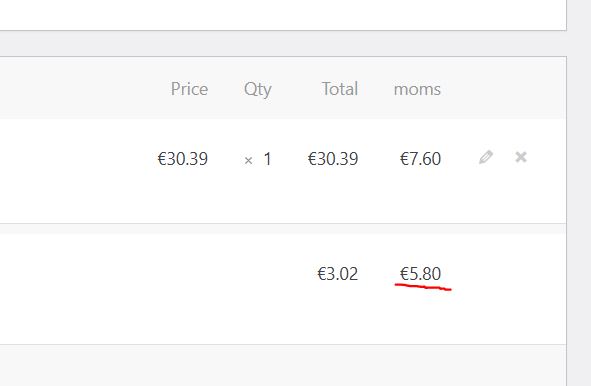Click the quantity value 1

[x=267, y=159]
